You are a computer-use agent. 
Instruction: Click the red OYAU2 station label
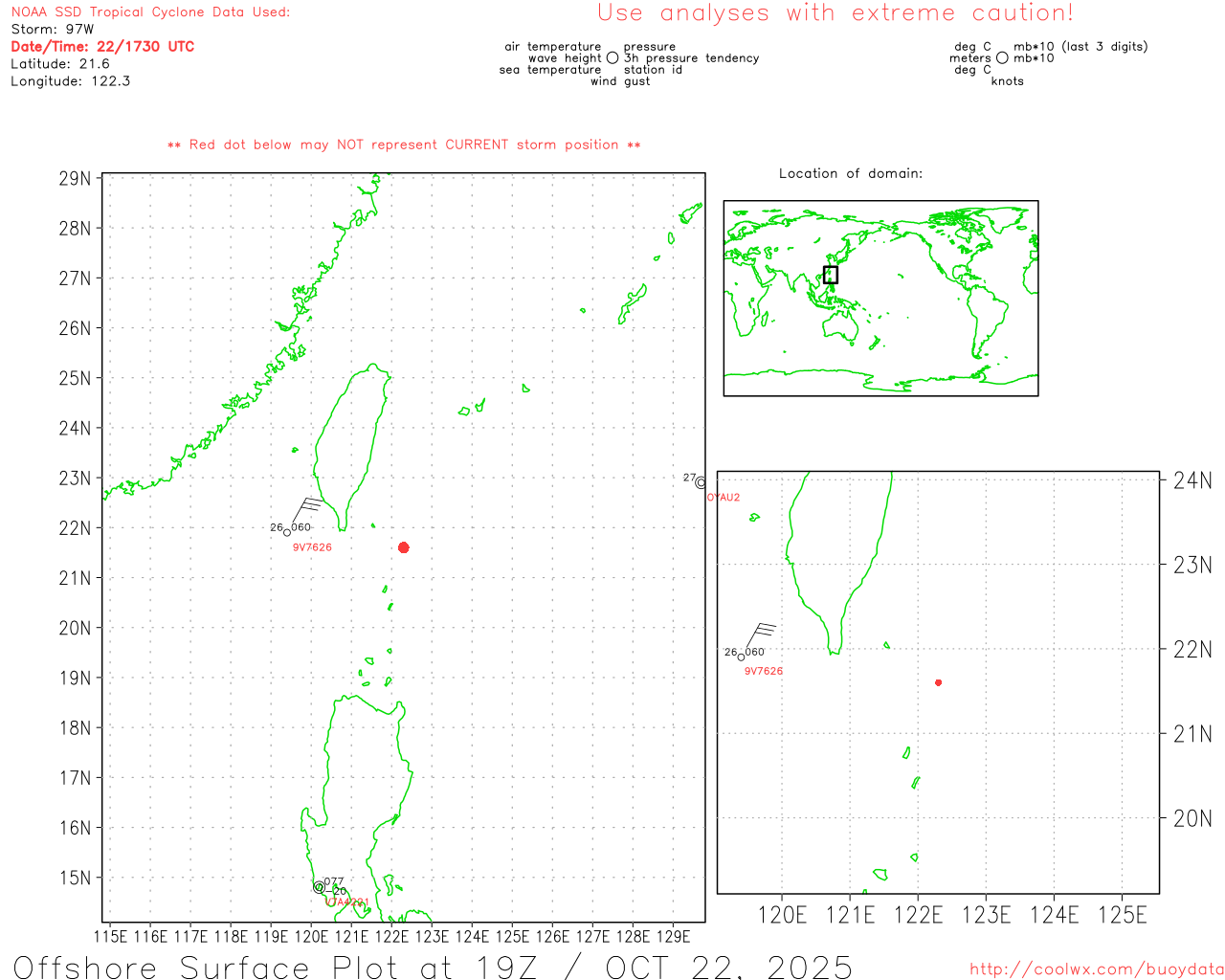click(x=723, y=498)
